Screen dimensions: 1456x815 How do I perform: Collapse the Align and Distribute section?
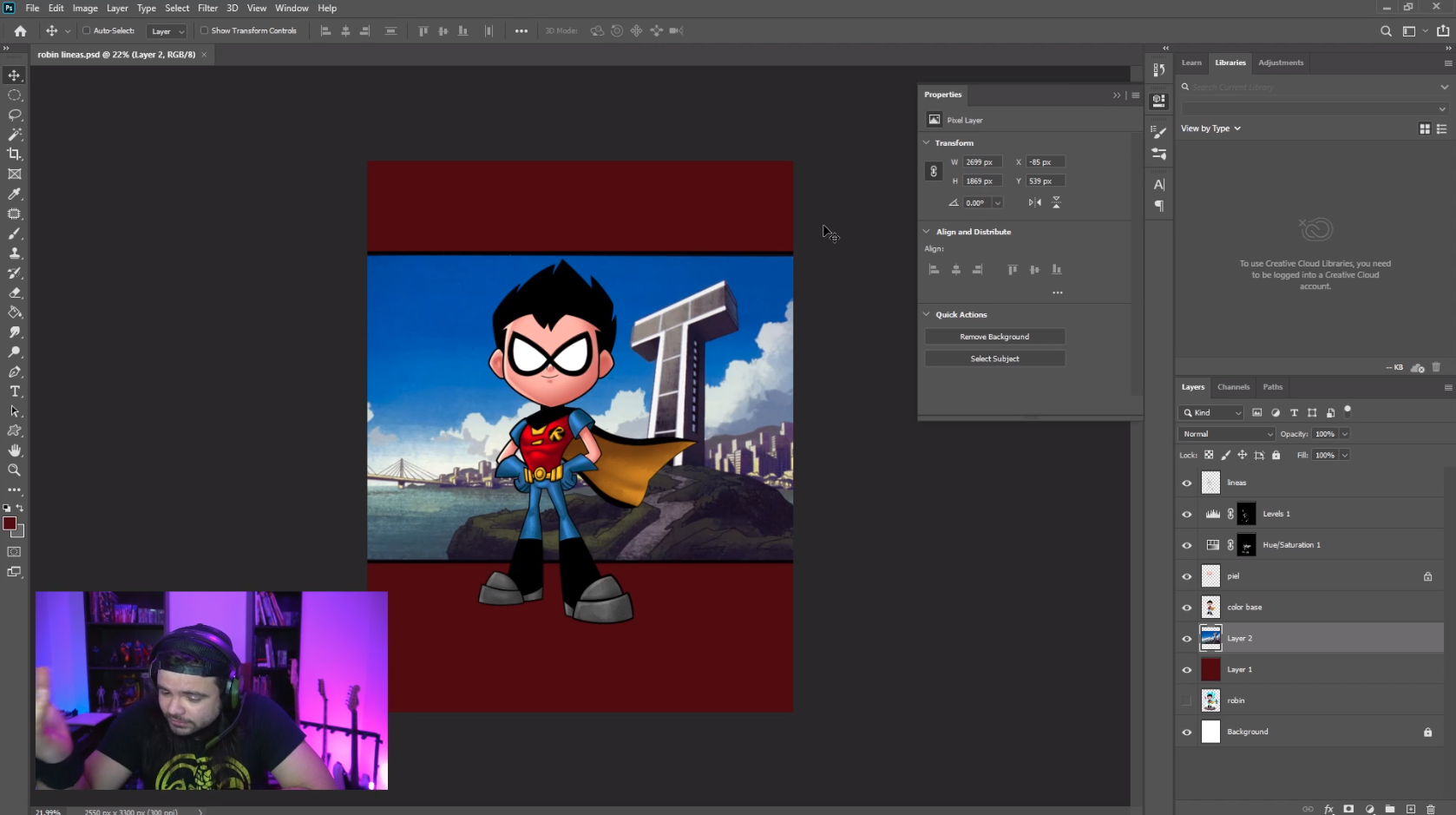click(x=927, y=232)
